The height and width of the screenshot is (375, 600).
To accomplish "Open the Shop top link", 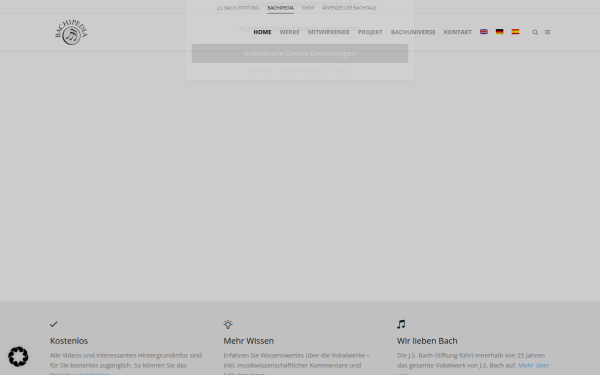I will point(308,8).
